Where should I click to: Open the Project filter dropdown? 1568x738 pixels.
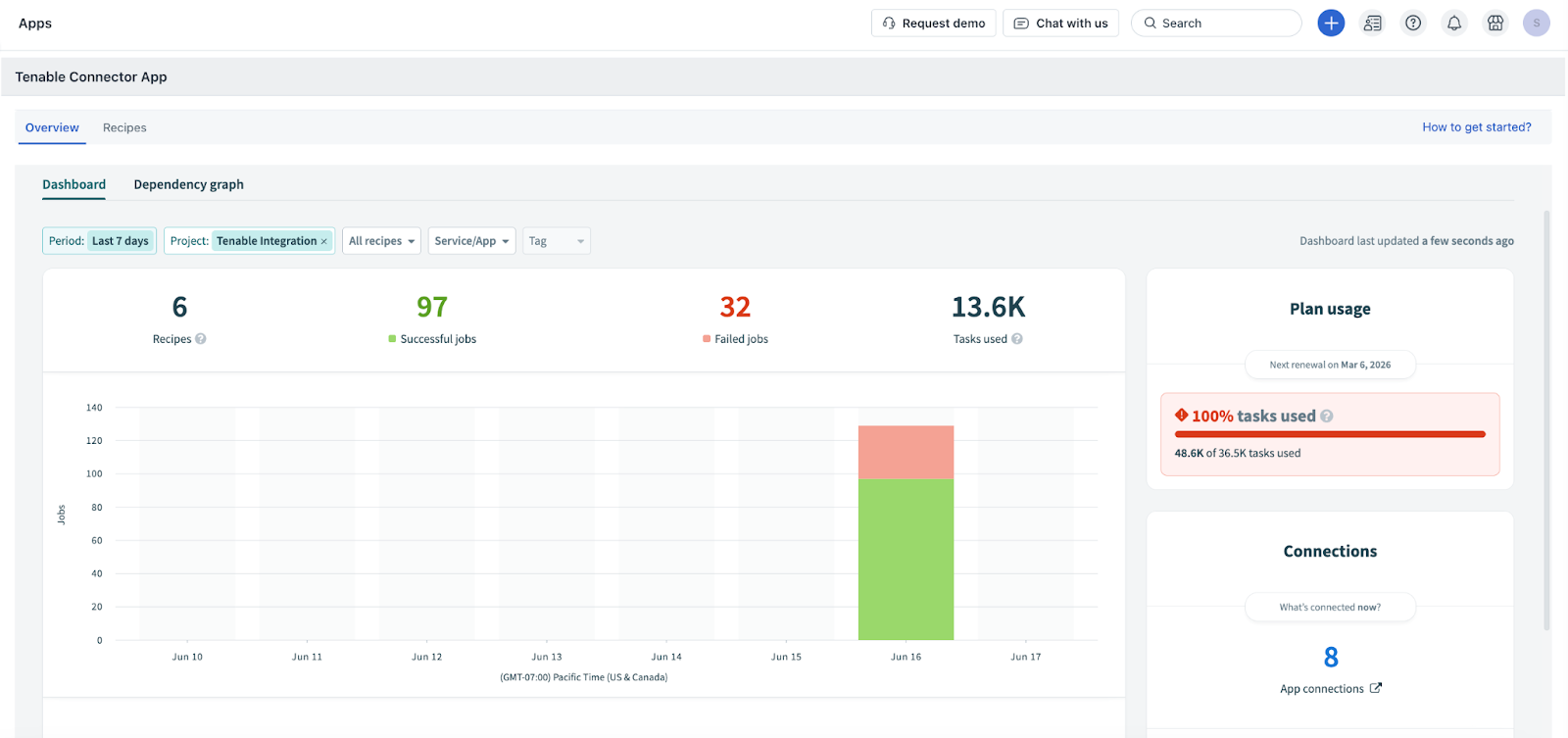(x=249, y=241)
